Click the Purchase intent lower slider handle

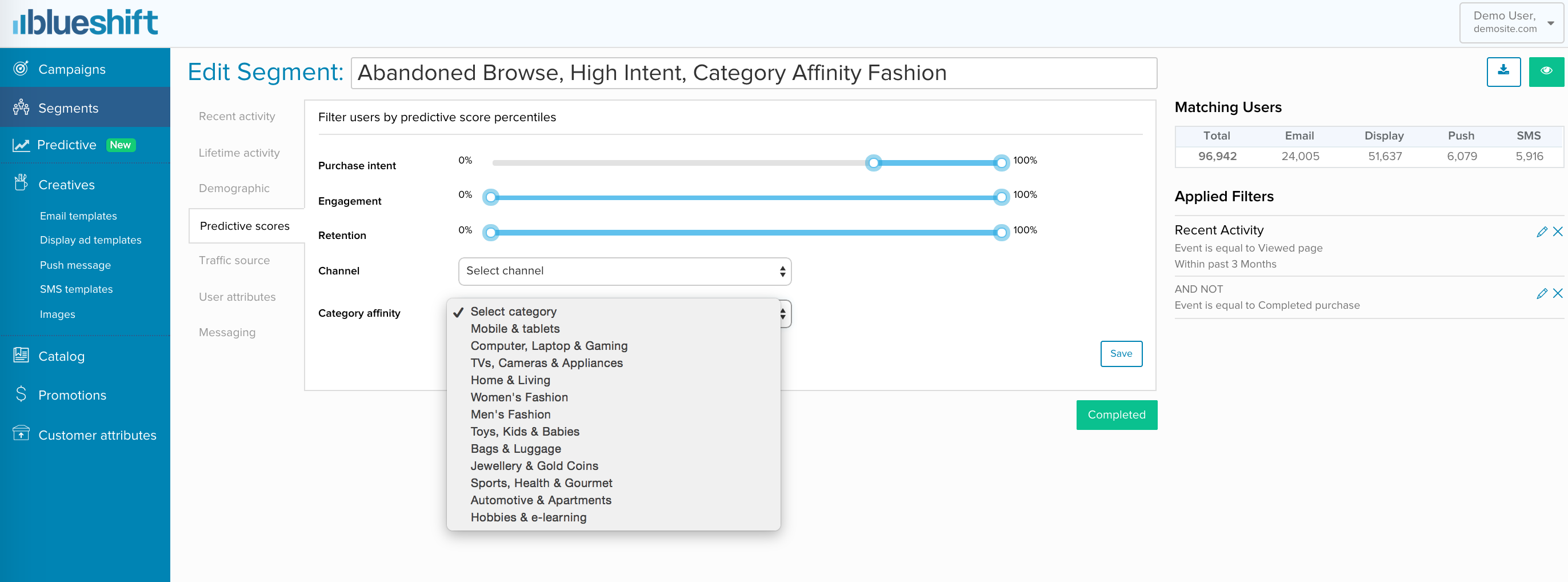(874, 162)
